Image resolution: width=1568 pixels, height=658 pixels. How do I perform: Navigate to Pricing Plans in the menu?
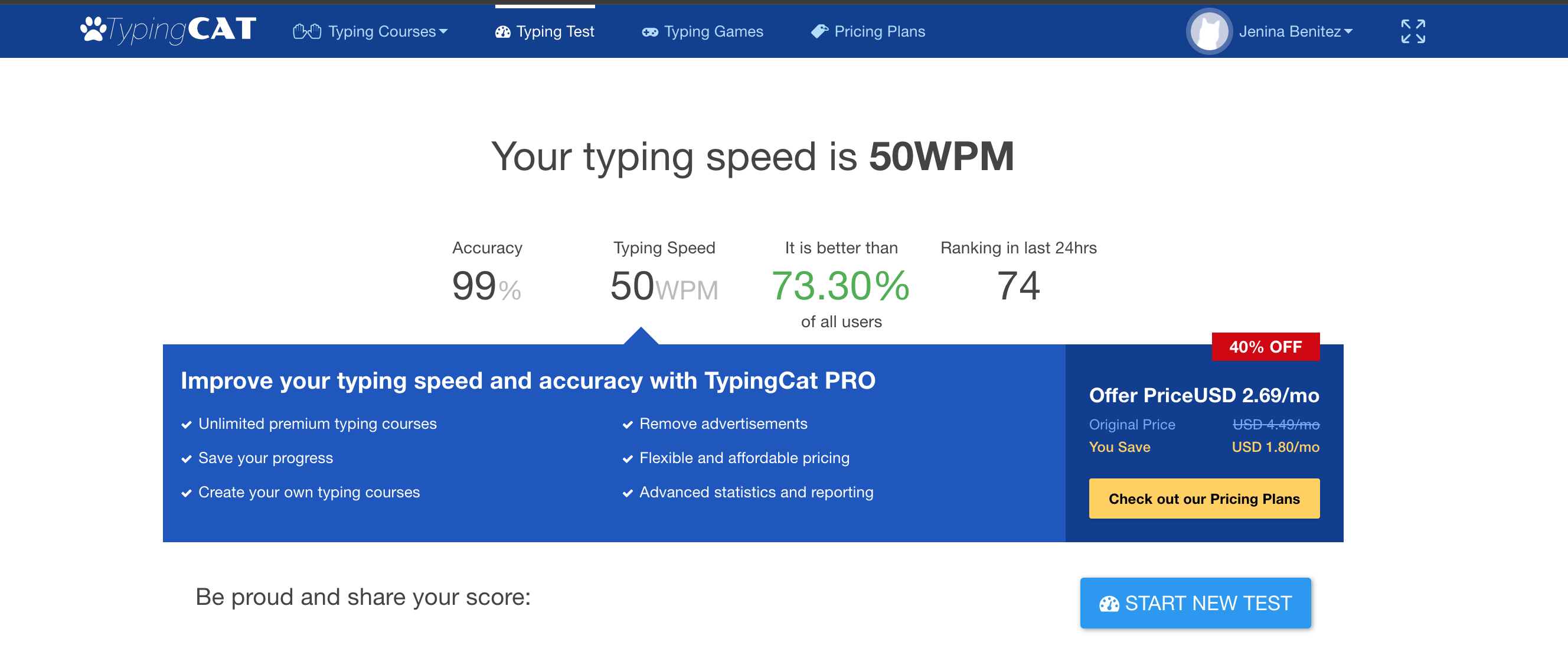coord(880,31)
